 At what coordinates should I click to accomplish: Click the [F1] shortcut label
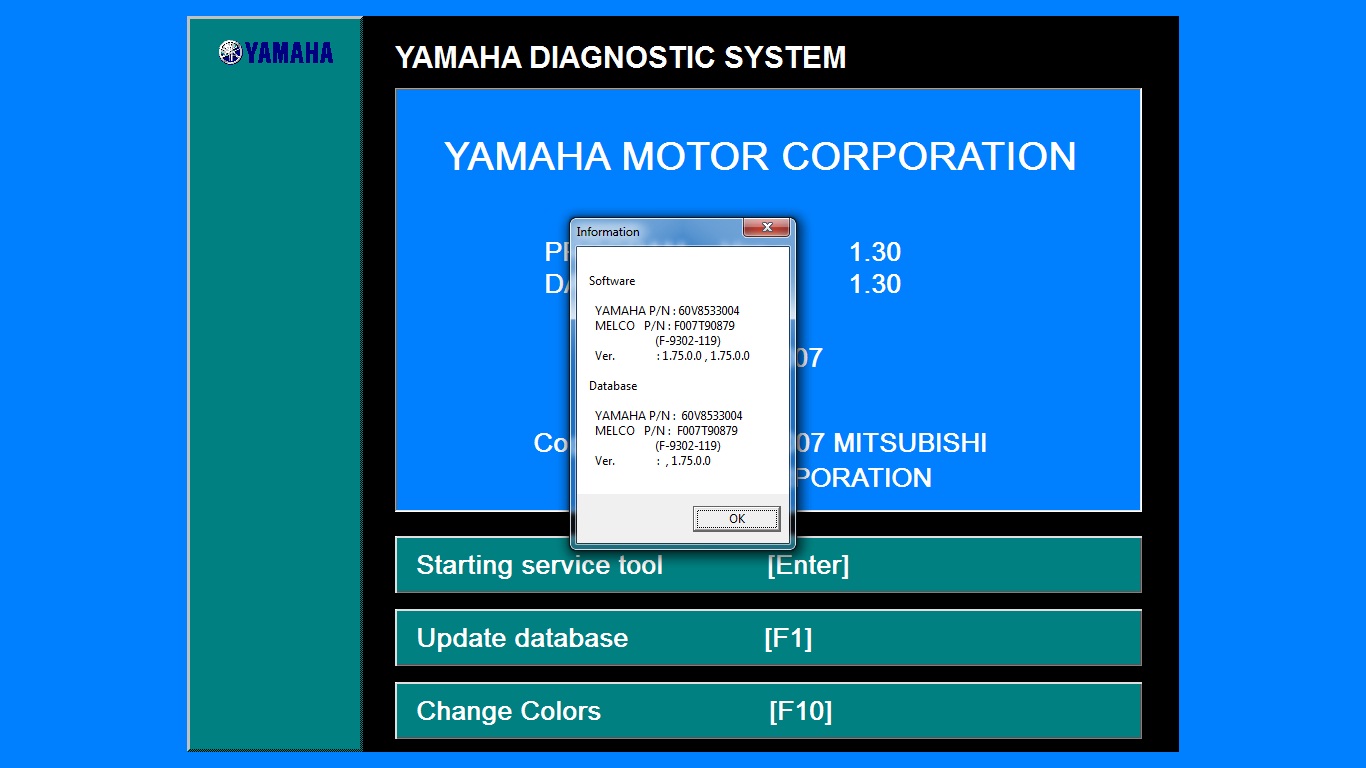coord(788,638)
